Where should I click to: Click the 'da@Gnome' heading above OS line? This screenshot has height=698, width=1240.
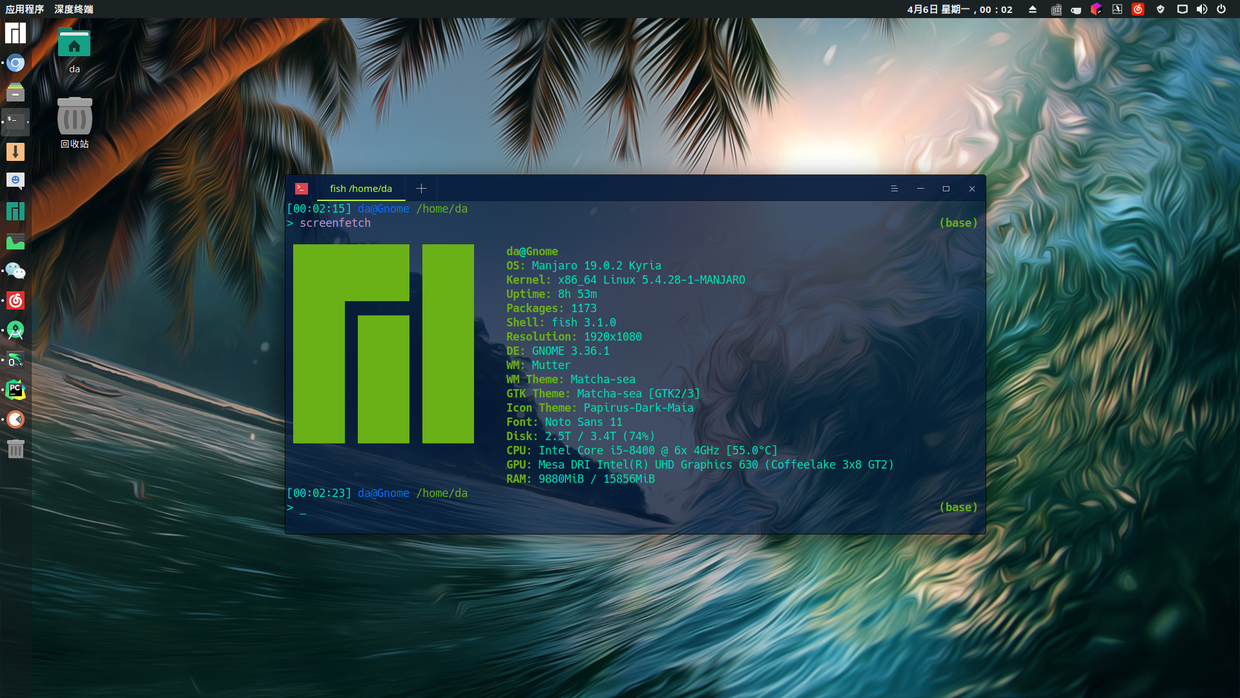coord(532,252)
